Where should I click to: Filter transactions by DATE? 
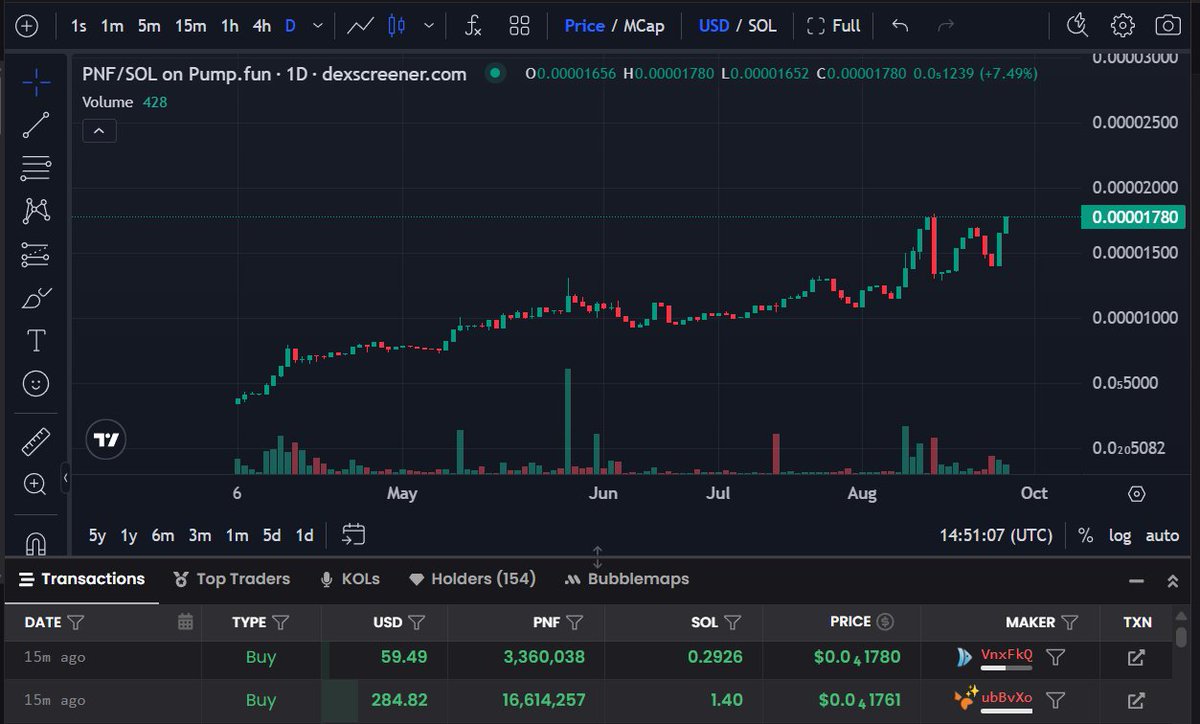click(x=76, y=622)
